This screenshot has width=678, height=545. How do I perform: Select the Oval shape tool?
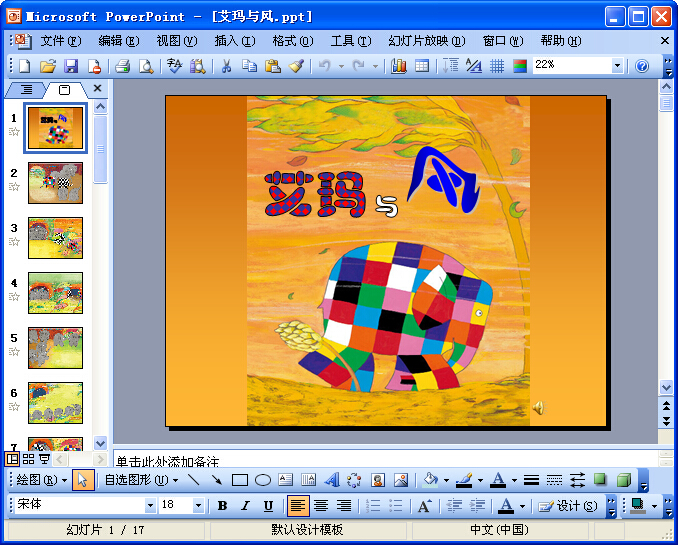point(263,480)
